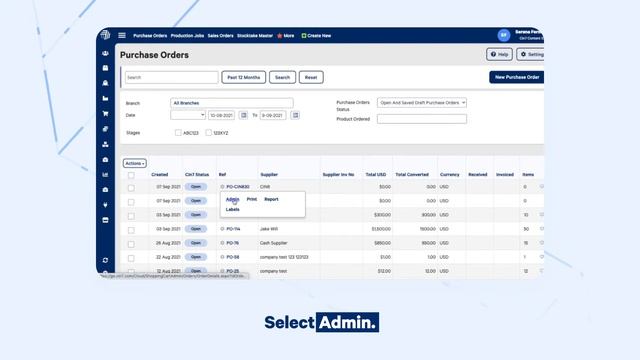Open the PO-114 reference link
This screenshot has width=640, height=360.
click(233, 229)
